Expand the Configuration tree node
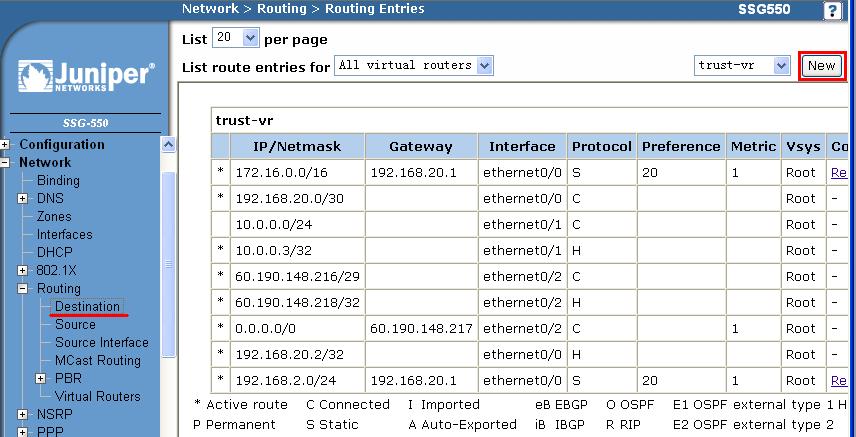856x437 pixels. (x=5, y=145)
